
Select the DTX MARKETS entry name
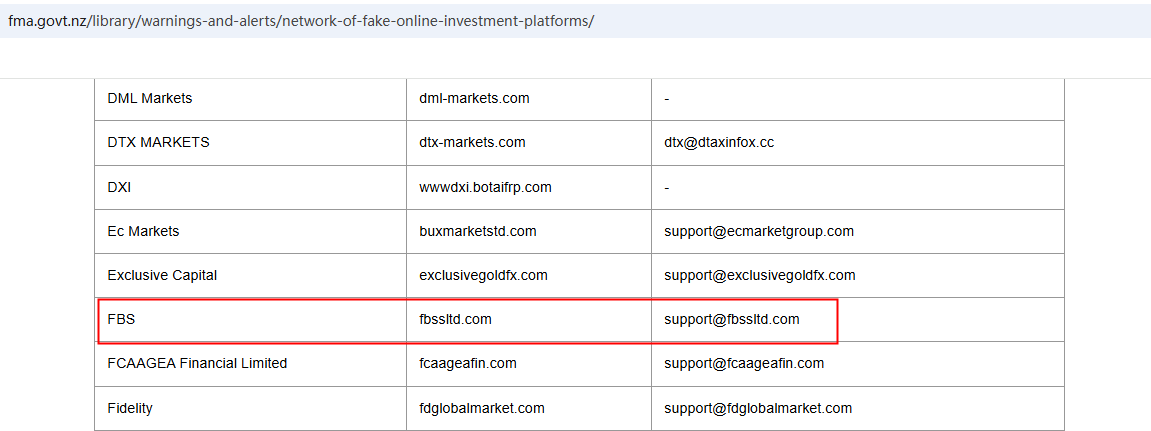click(158, 142)
